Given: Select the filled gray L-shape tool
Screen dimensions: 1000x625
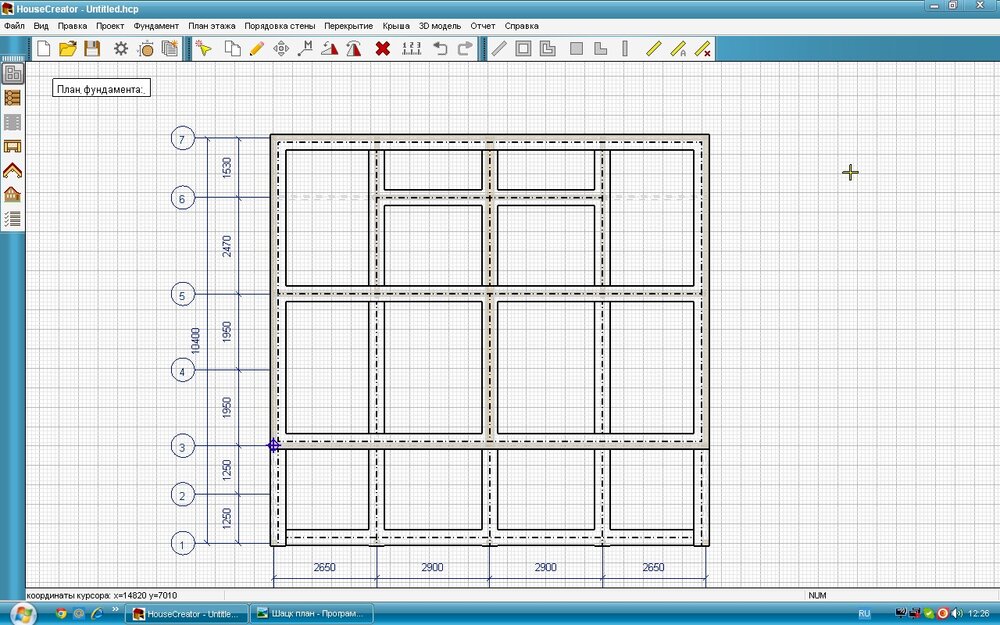Looking at the screenshot, I should 601,48.
